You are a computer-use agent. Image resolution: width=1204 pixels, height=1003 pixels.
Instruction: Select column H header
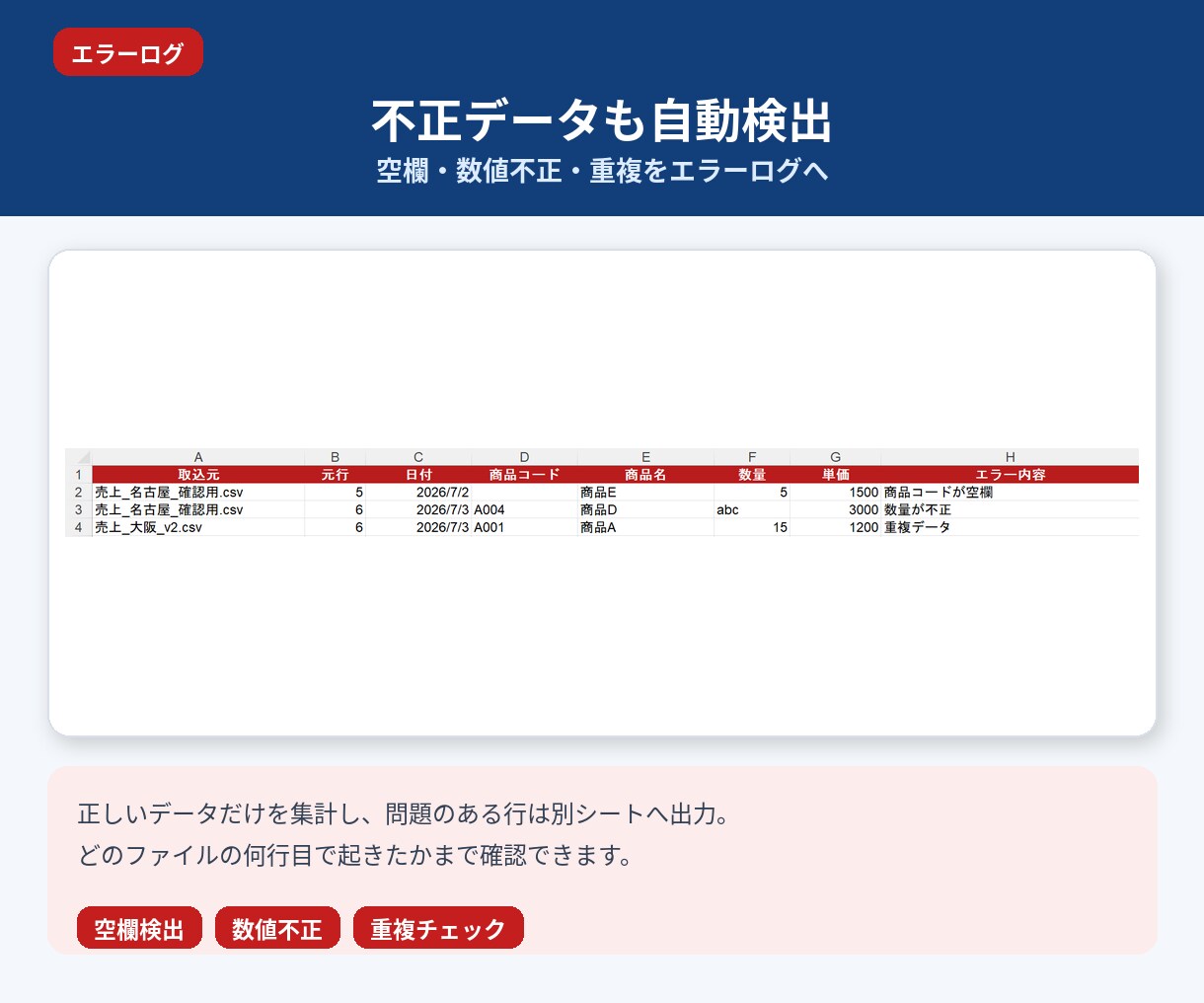(x=1010, y=457)
